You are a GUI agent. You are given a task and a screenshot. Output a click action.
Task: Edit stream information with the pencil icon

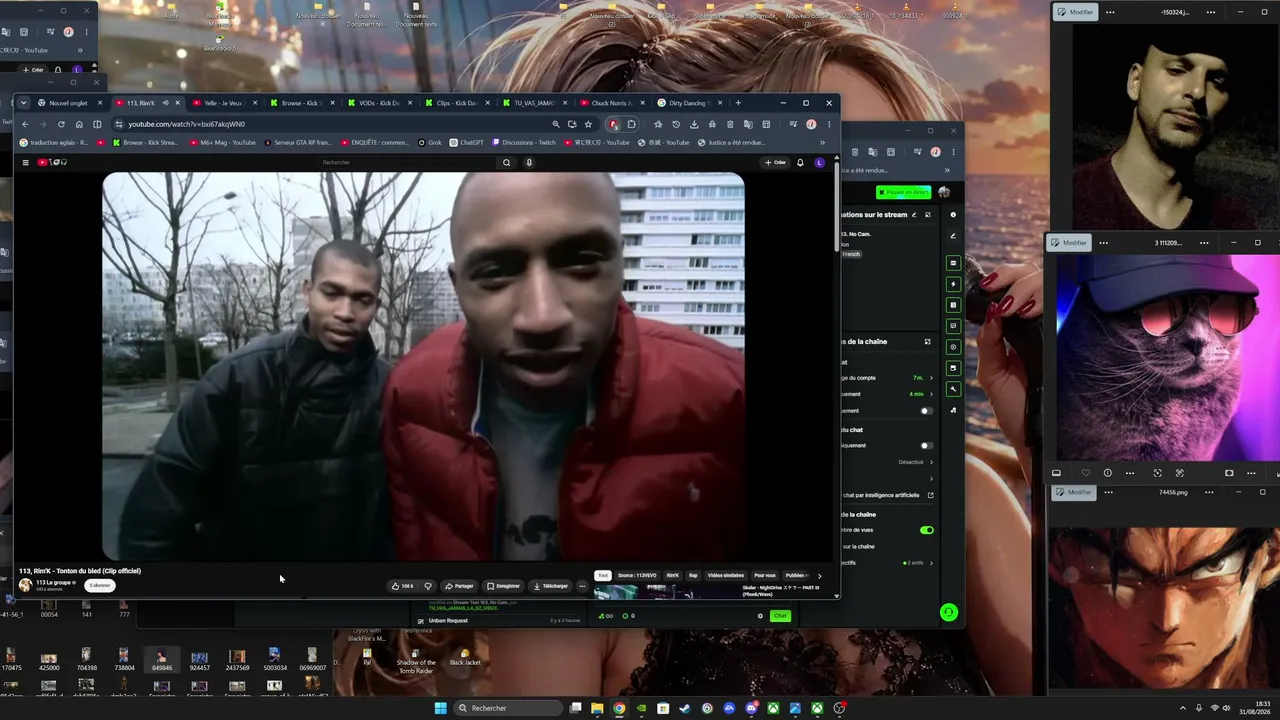[x=914, y=215]
